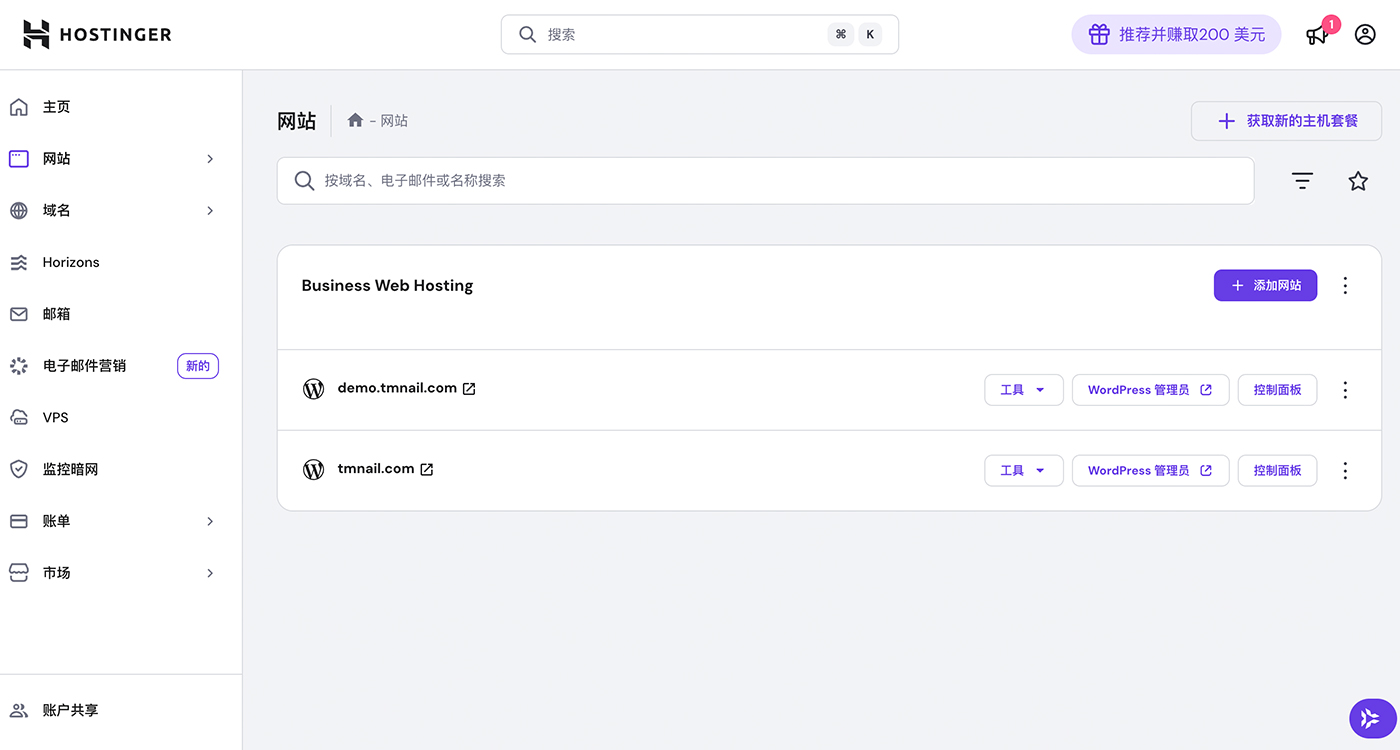Open 控制面板 for tmnail.com
The image size is (1400, 750).
click(1277, 470)
